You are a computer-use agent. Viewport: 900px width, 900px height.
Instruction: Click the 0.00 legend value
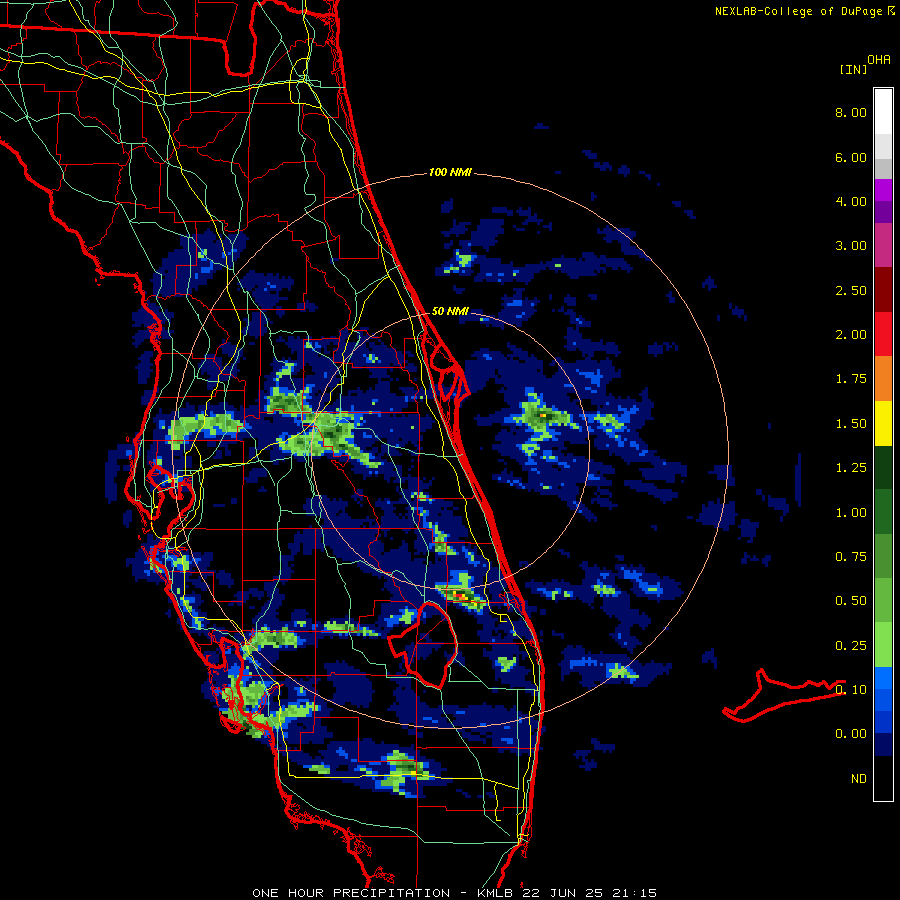851,734
